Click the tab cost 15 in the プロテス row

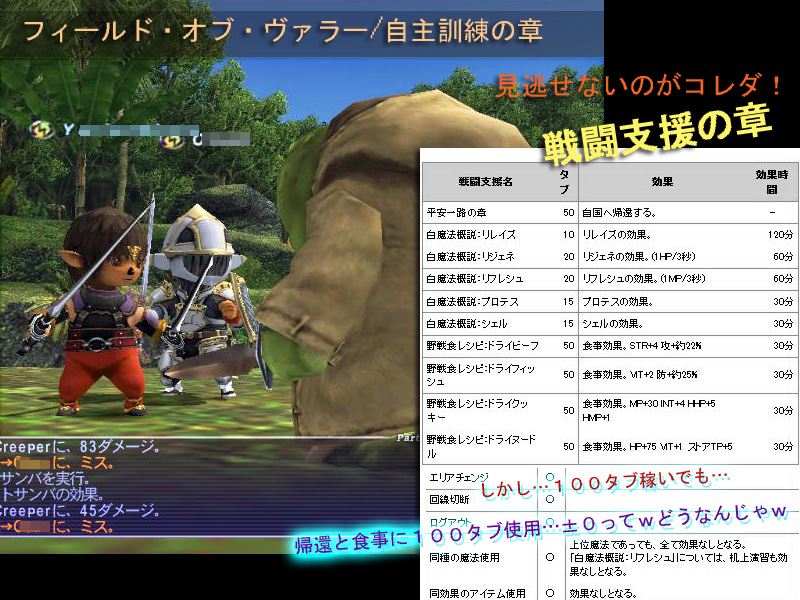coord(568,302)
